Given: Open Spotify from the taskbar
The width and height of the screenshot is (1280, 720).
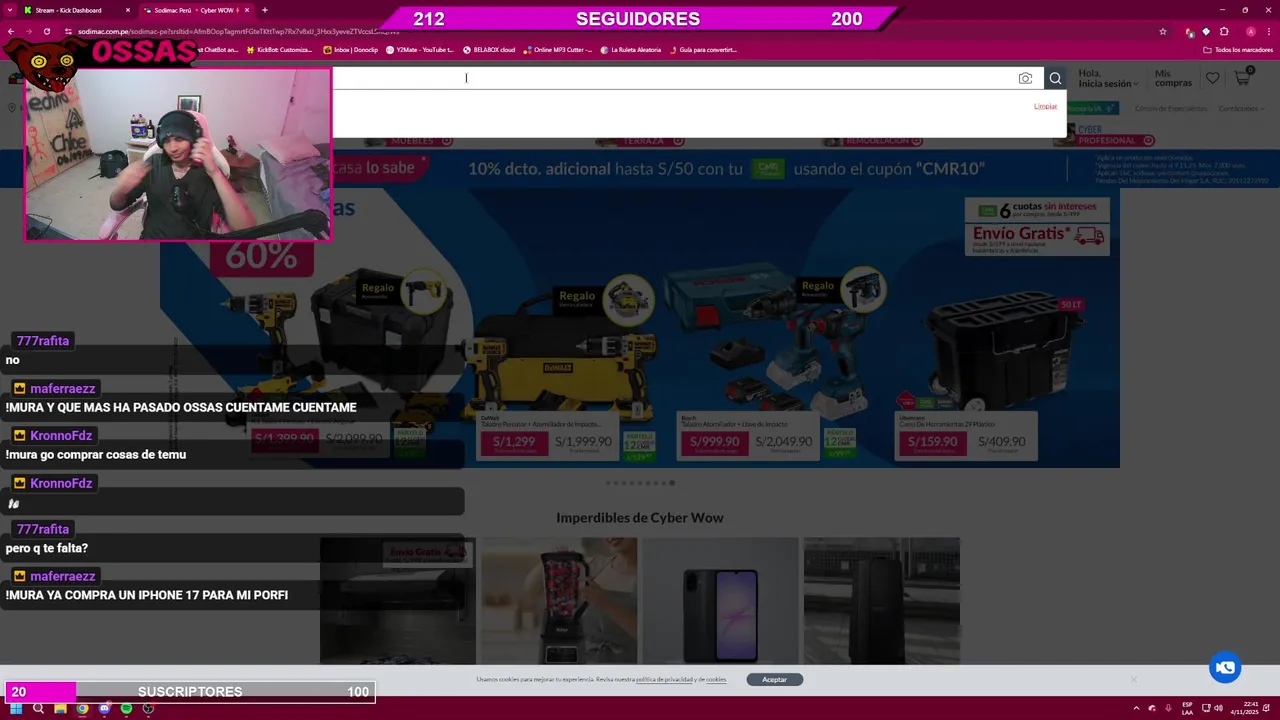Looking at the screenshot, I should point(126,708).
